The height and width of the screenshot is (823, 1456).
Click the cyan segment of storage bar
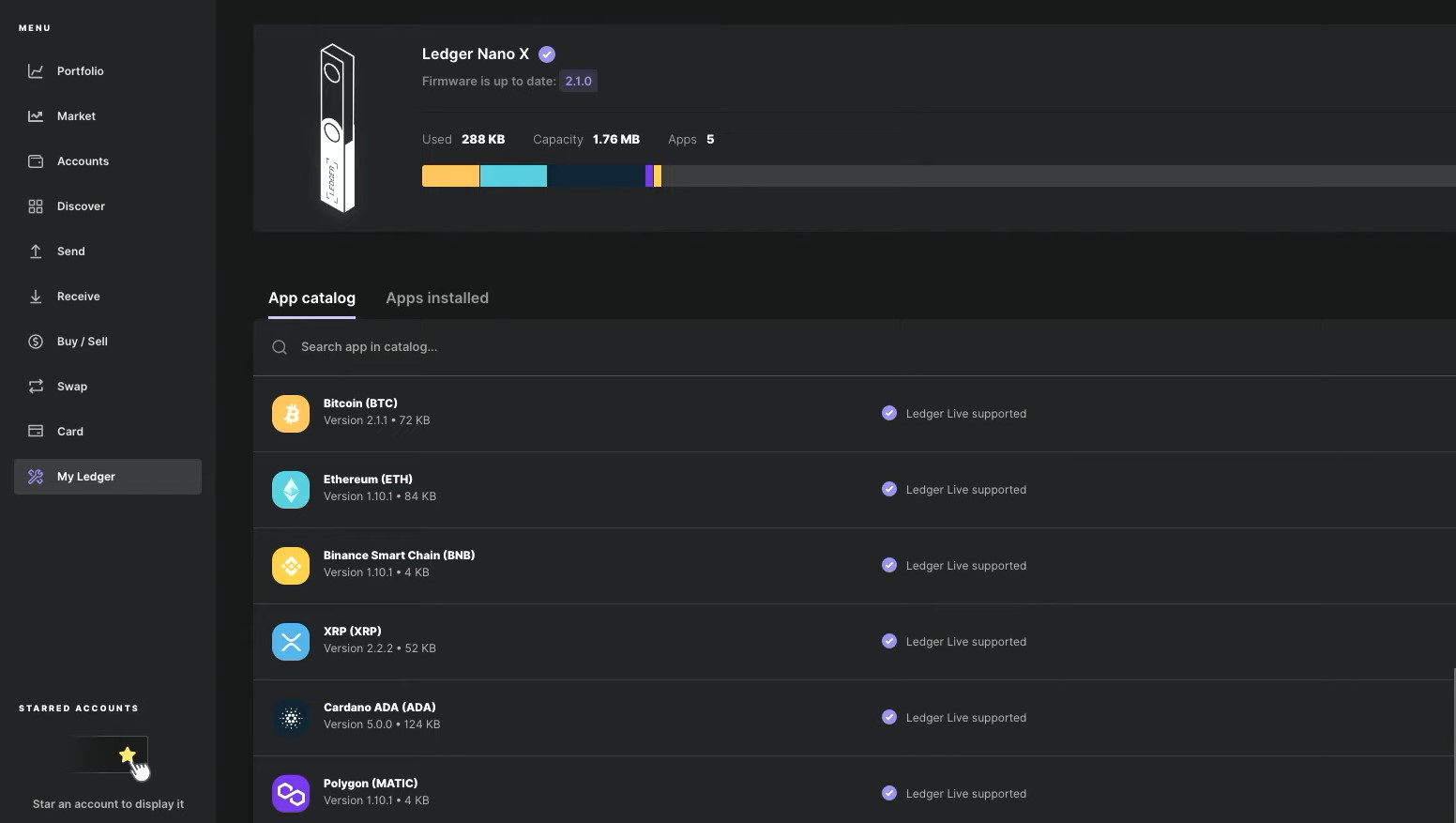(513, 175)
